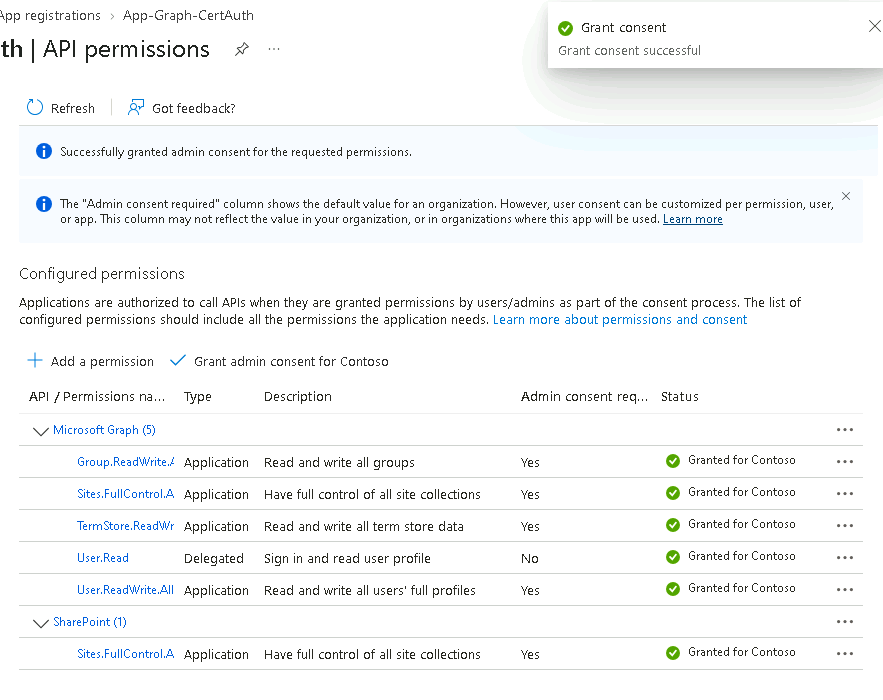Collapse the SharePoint (1) chevron
Viewport: 883px width, 700px height.
[41, 623]
